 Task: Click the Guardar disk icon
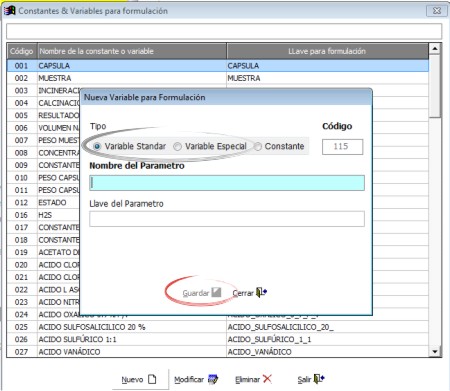click(x=216, y=292)
